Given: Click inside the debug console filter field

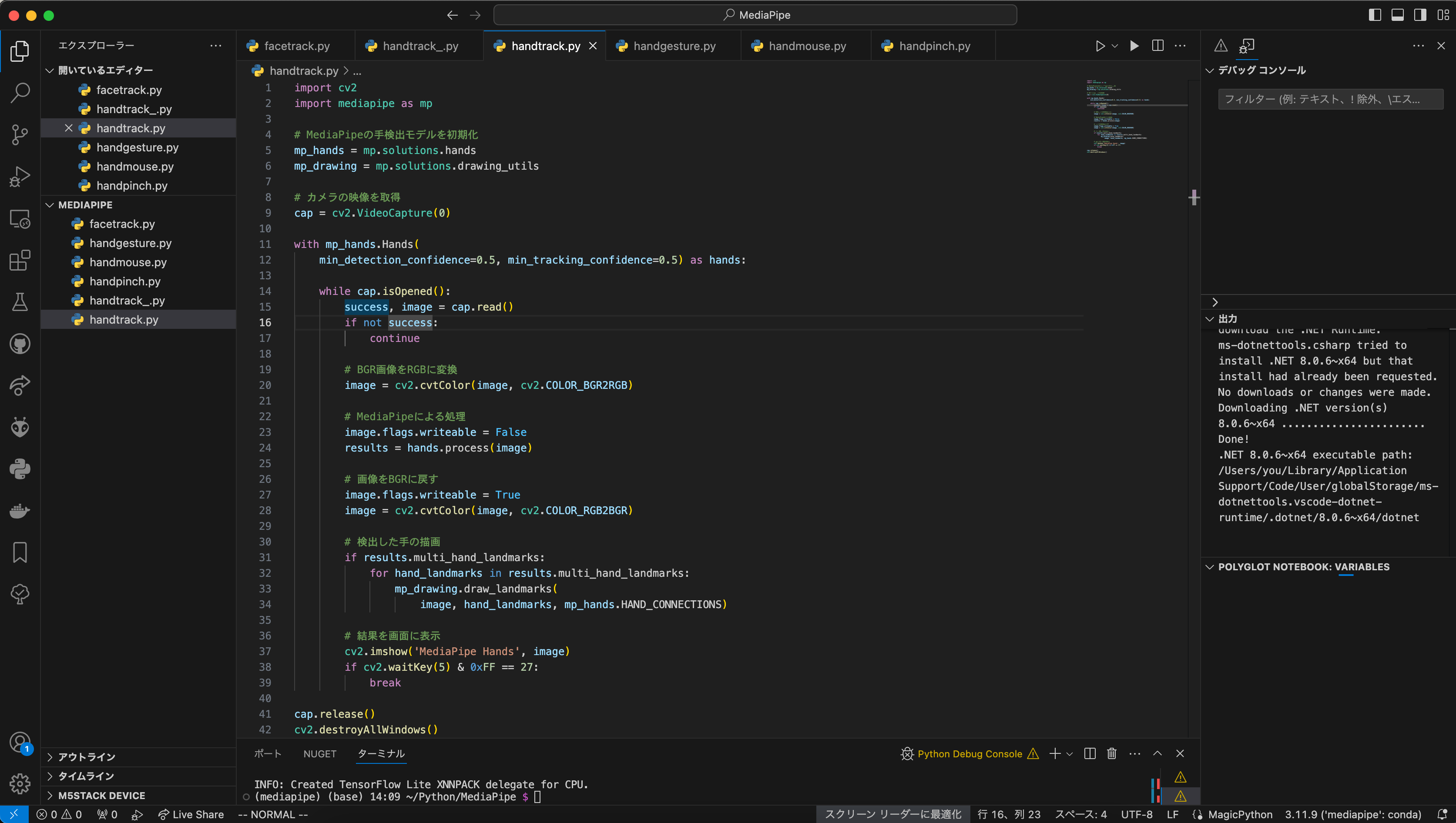Looking at the screenshot, I should coord(1330,99).
